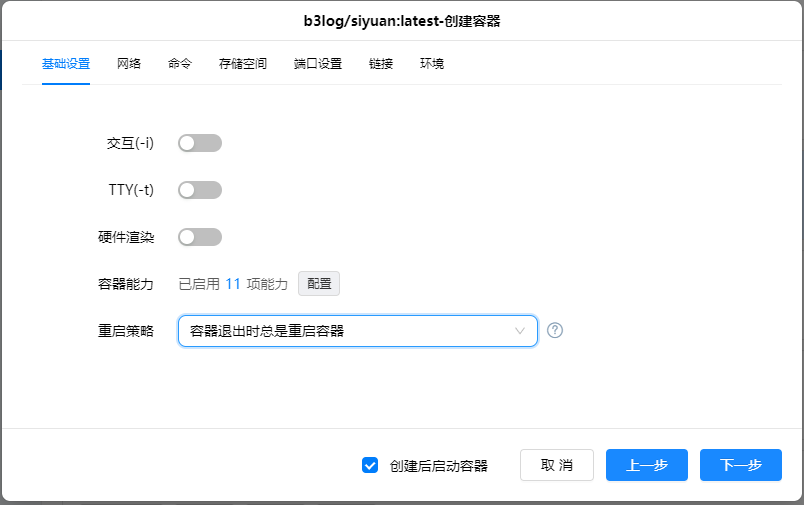Switch to the 网络 tab
804x505 pixels.
[129, 64]
